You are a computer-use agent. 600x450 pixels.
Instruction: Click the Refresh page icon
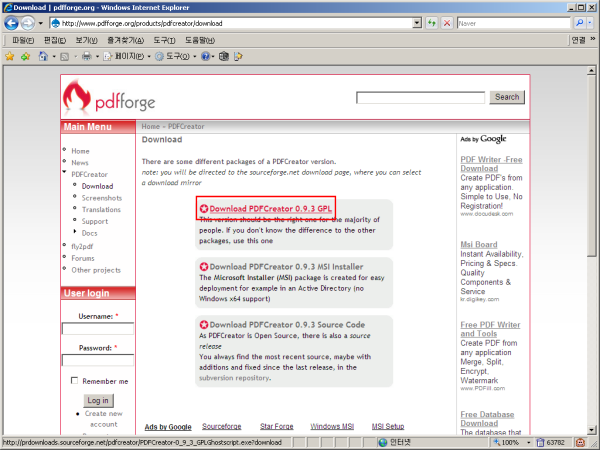coord(432,23)
